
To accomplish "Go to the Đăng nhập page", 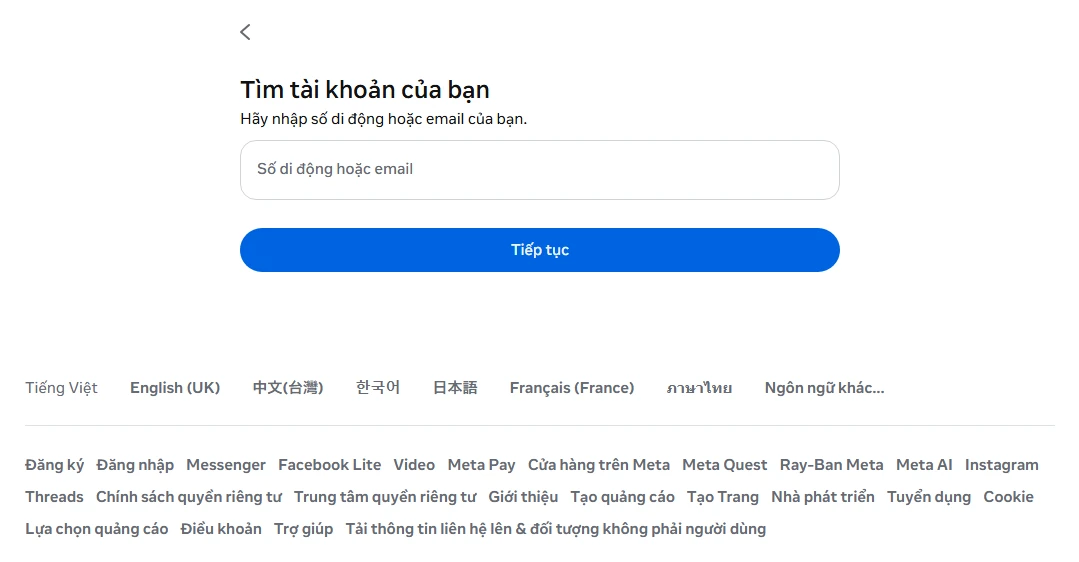I will coord(135,465).
